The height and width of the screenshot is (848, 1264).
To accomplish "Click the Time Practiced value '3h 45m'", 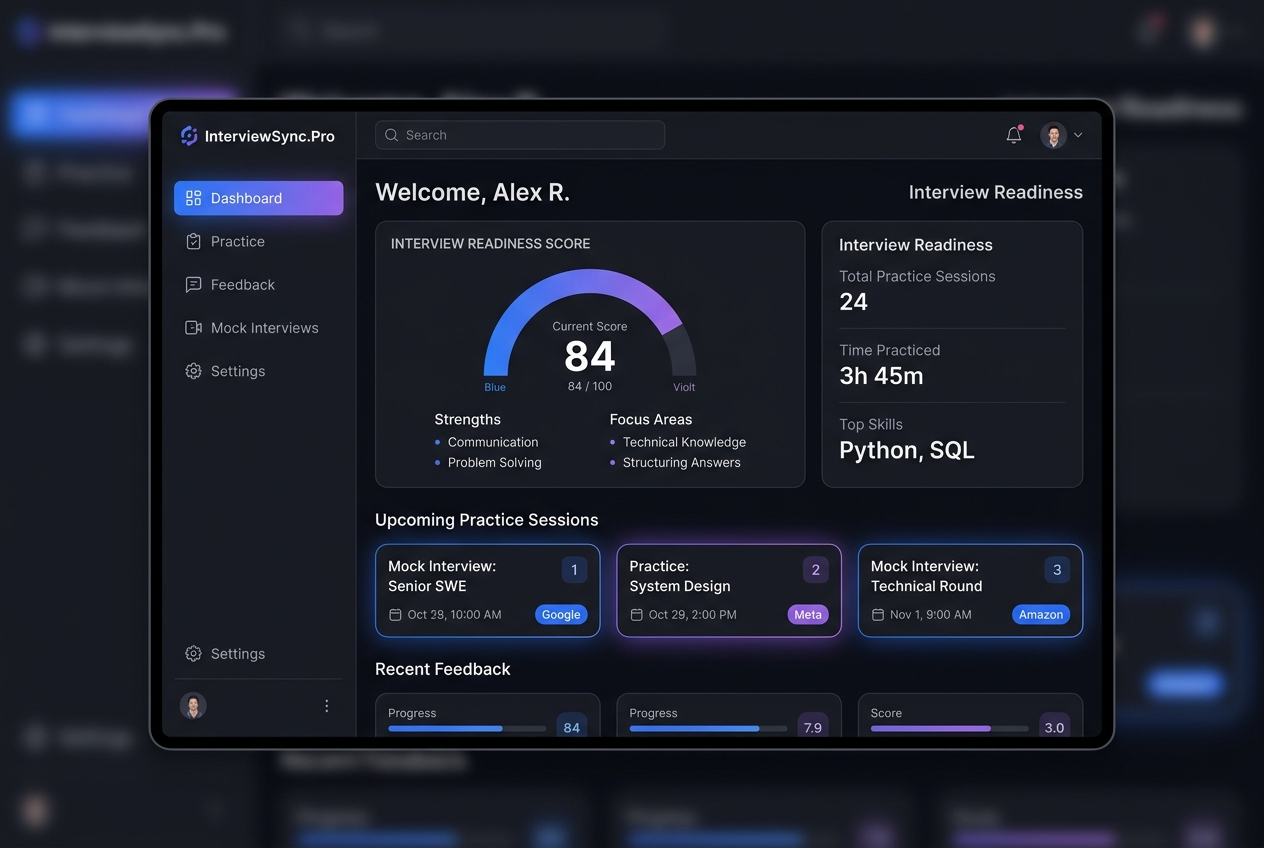I will point(881,376).
